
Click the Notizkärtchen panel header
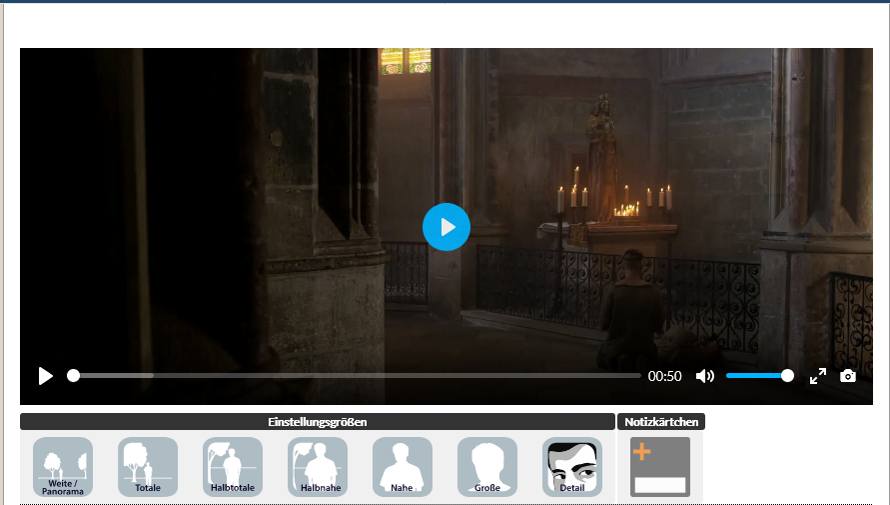pyautogui.click(x=661, y=422)
